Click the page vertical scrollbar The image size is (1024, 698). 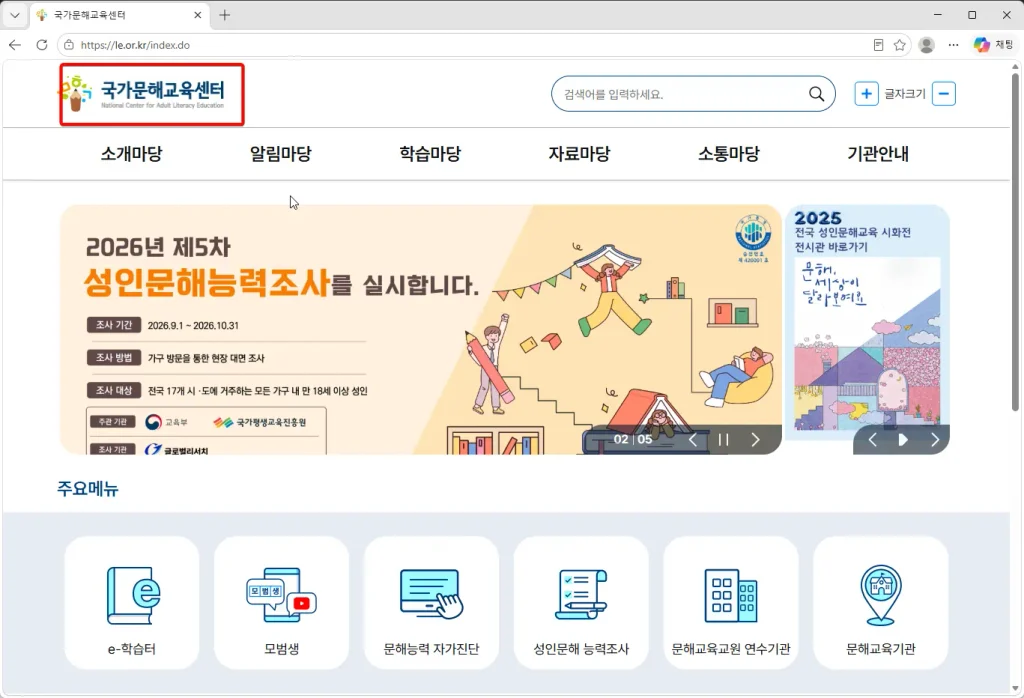(1016, 242)
